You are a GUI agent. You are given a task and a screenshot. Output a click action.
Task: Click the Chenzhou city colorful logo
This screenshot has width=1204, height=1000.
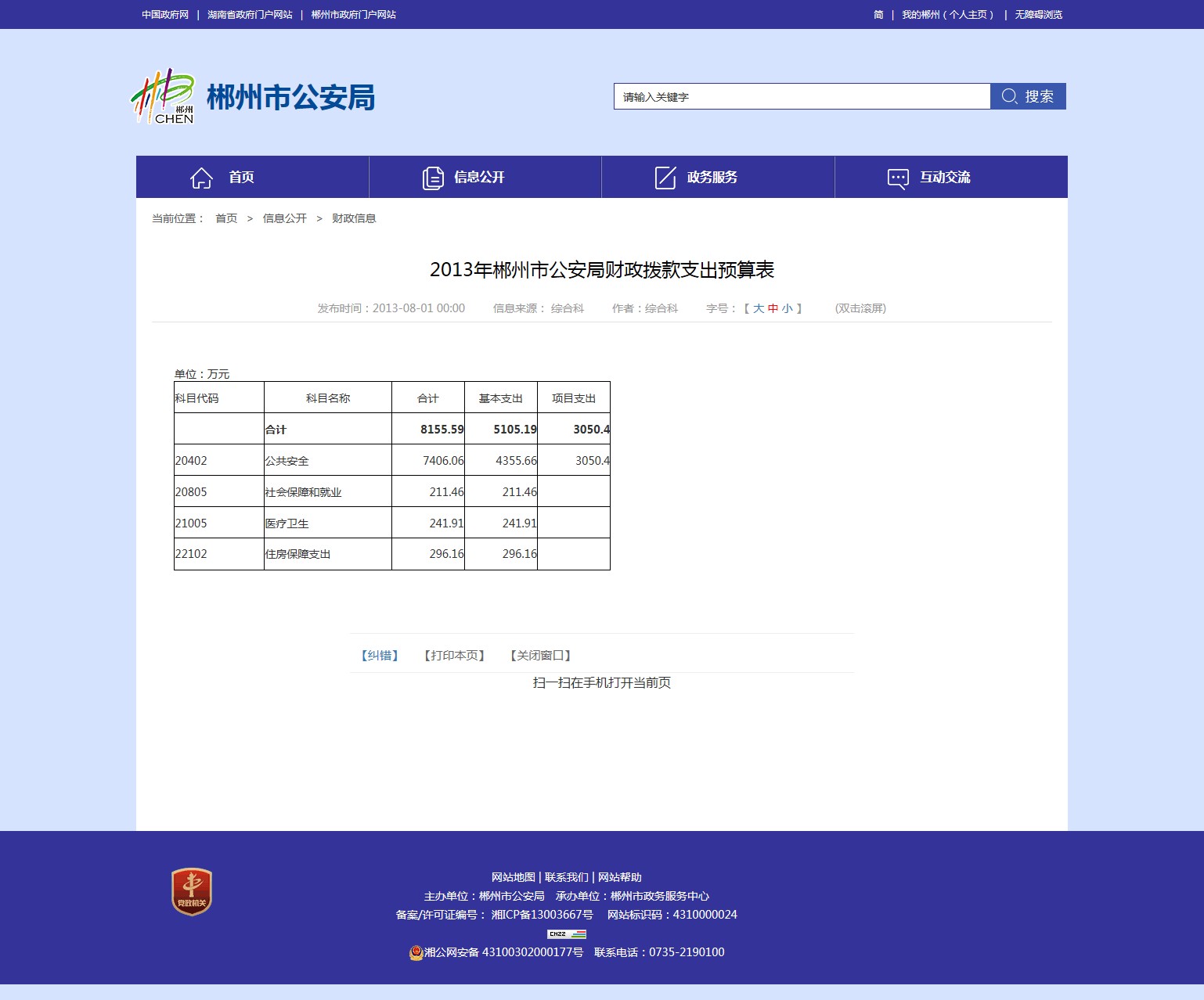[162, 96]
